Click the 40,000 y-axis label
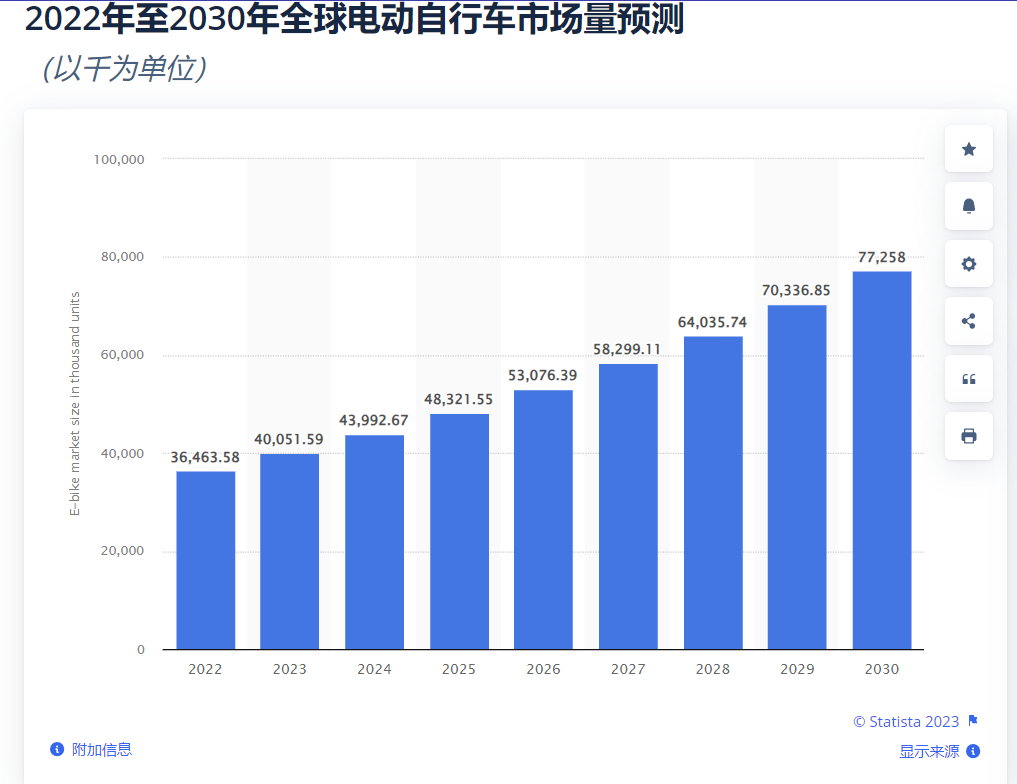1017x784 pixels. click(122, 454)
